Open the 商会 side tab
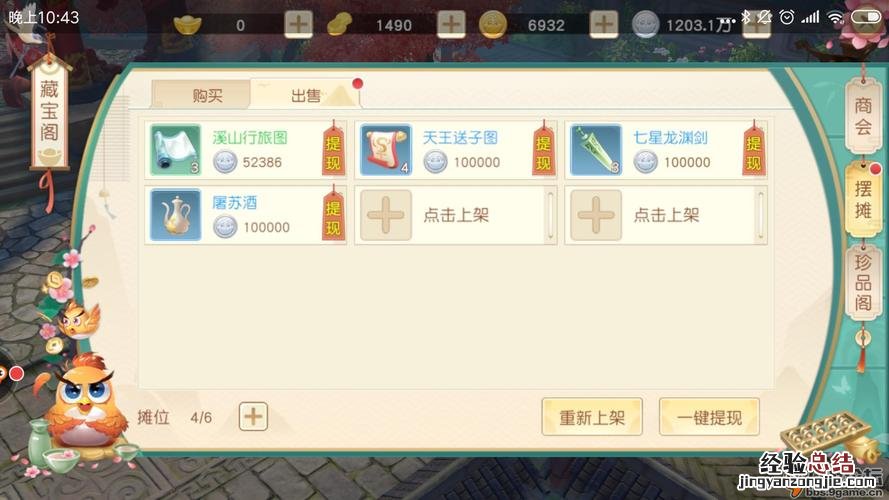The width and height of the screenshot is (889, 500). [863, 116]
